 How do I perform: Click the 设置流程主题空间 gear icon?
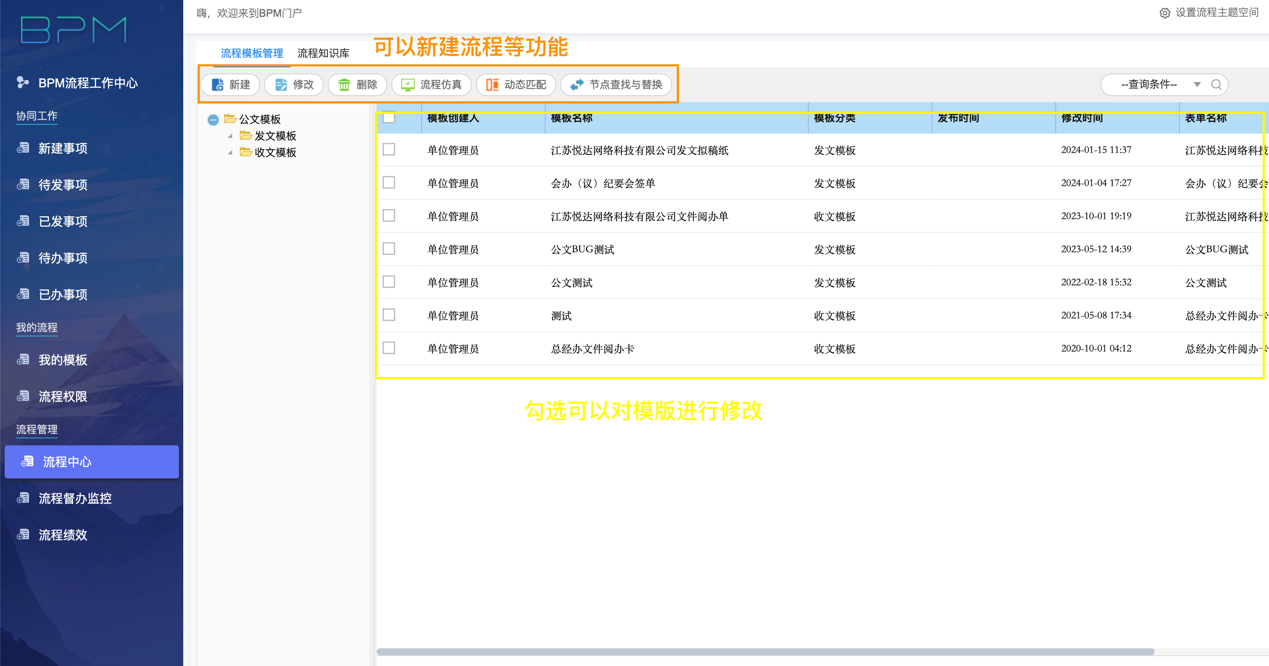(x=1164, y=13)
